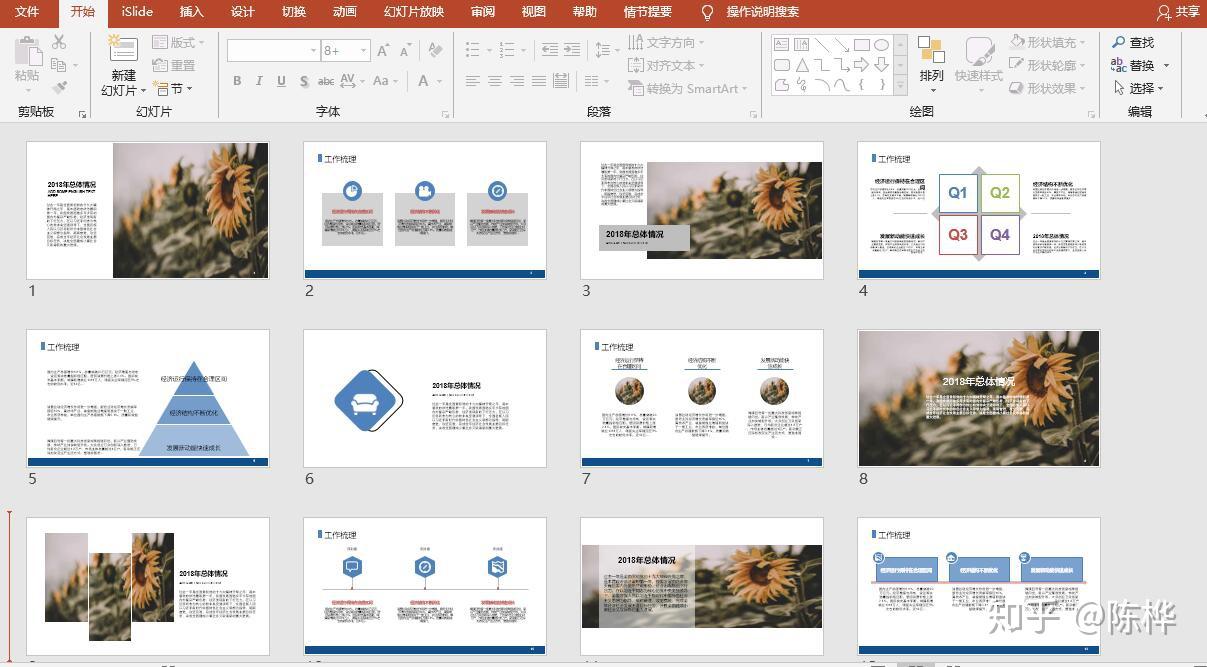This screenshot has width=1207, height=667.
Task: Click the Clear All Formatting eraser icon
Action: pos(435,50)
